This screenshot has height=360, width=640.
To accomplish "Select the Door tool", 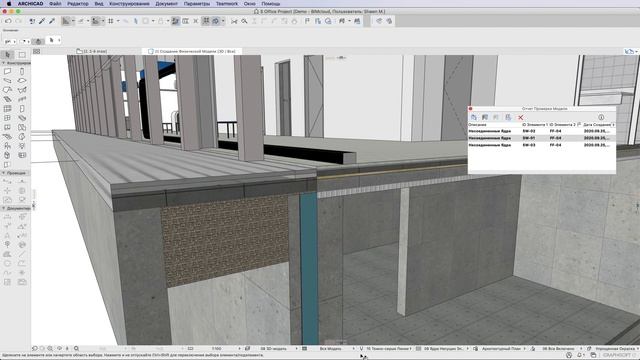I will pos(22,109).
